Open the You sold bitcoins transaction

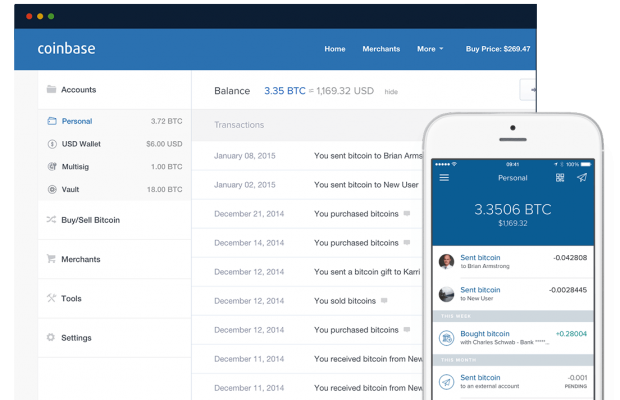tap(308, 301)
